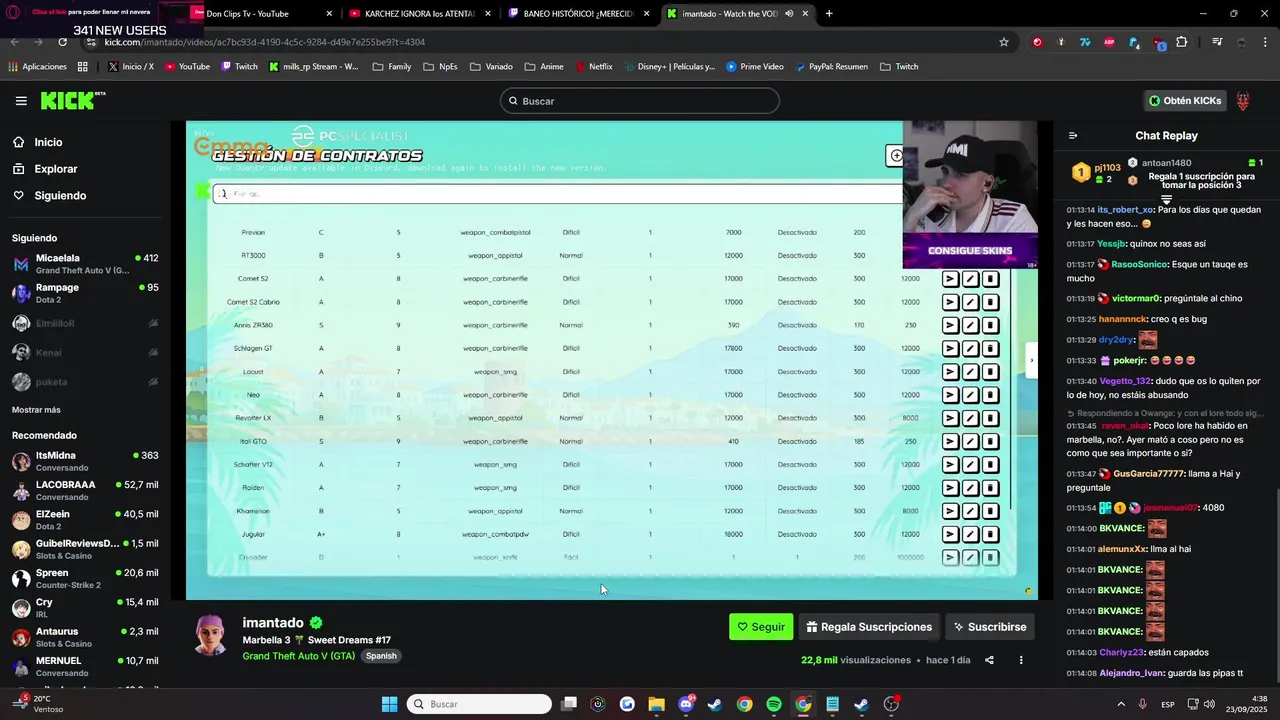Open ItsMidna recommended channel
The height and width of the screenshot is (720, 1280).
click(x=85, y=461)
